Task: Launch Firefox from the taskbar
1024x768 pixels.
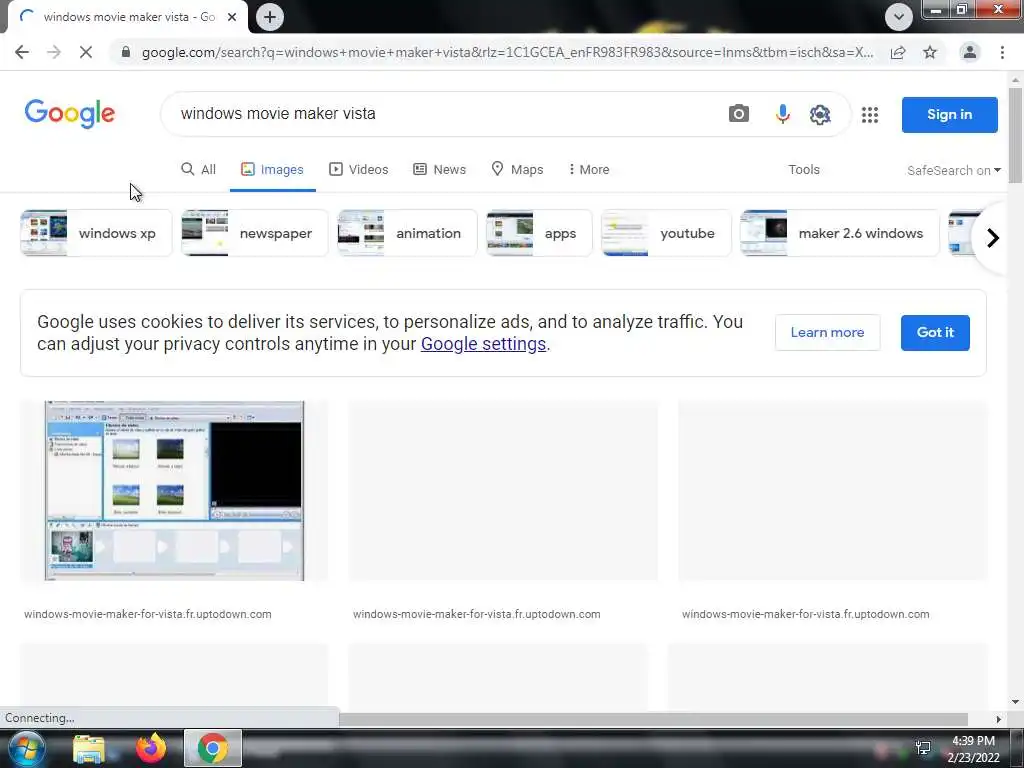Action: coord(151,748)
